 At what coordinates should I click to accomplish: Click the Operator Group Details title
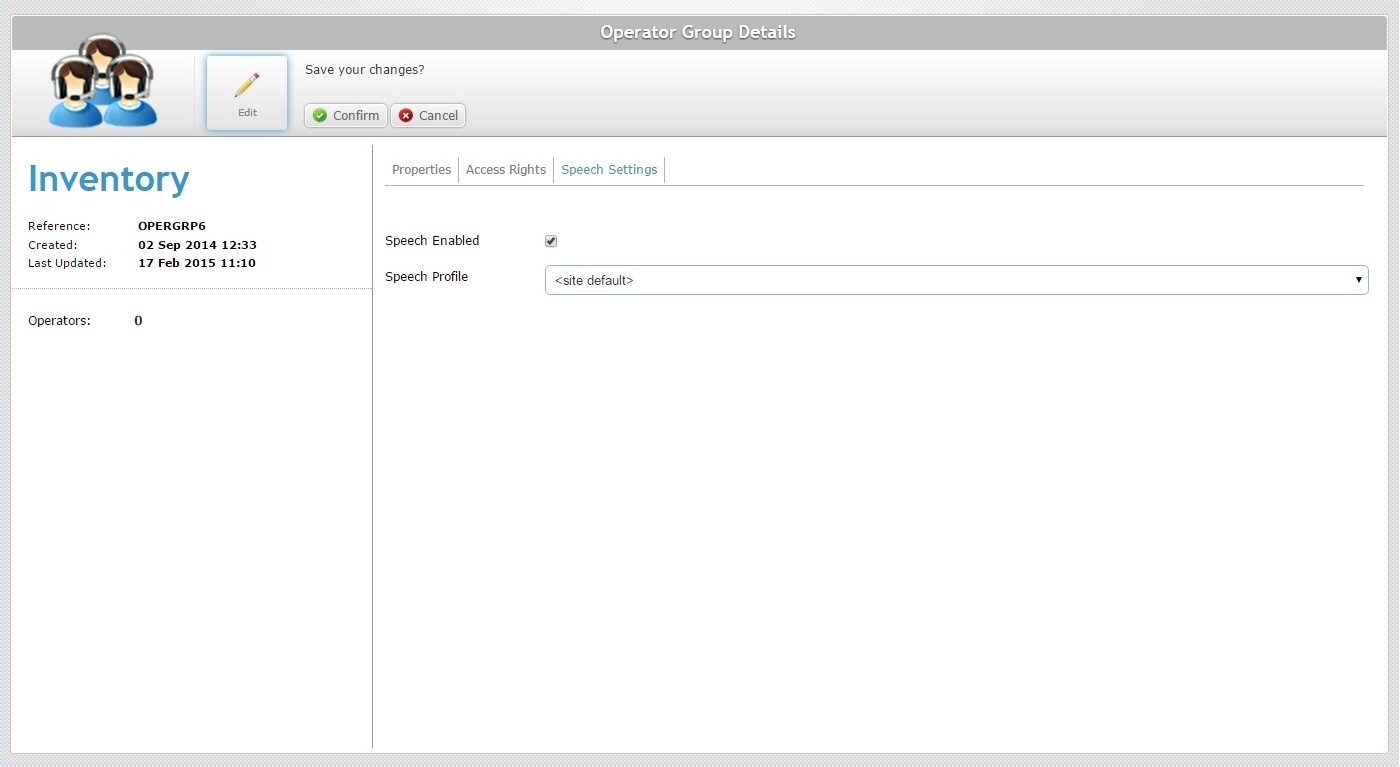[698, 32]
